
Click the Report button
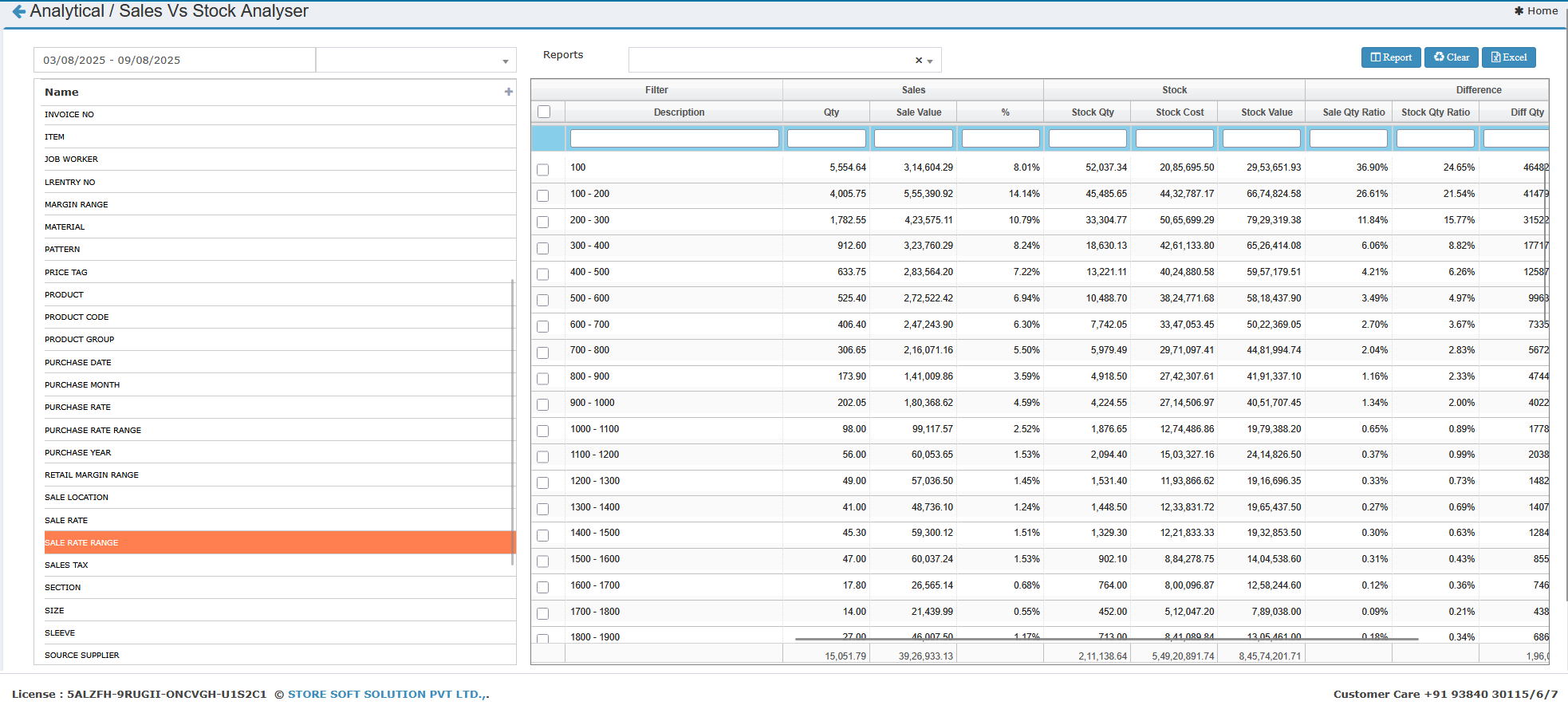(x=1390, y=57)
